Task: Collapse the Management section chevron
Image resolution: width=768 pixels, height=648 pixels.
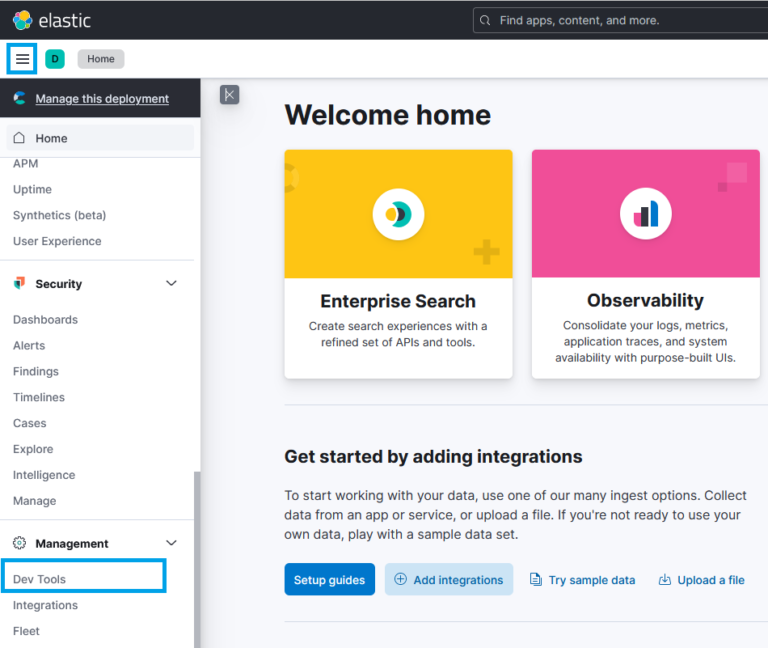Action: [x=171, y=543]
